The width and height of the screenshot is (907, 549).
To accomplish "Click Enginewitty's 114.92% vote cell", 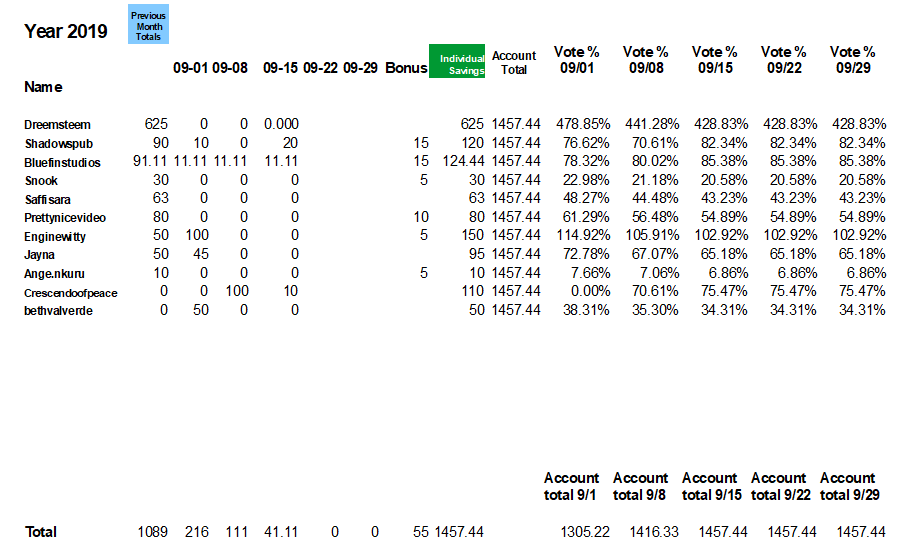I will click(x=582, y=235).
